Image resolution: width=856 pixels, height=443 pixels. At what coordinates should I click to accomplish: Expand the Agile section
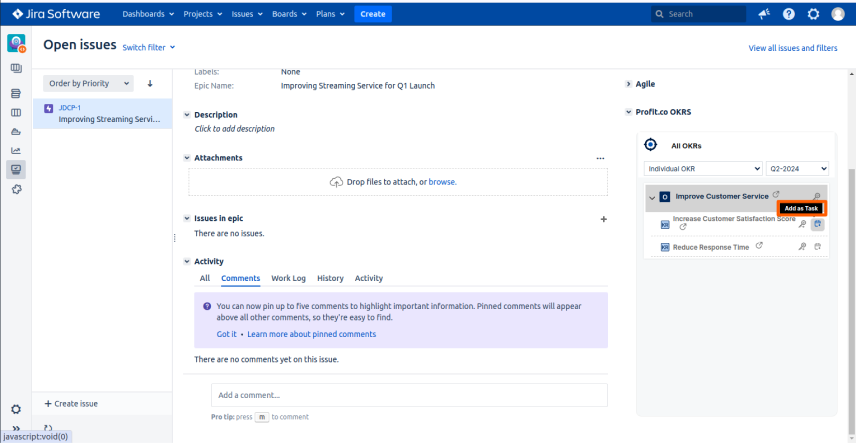(x=627, y=84)
